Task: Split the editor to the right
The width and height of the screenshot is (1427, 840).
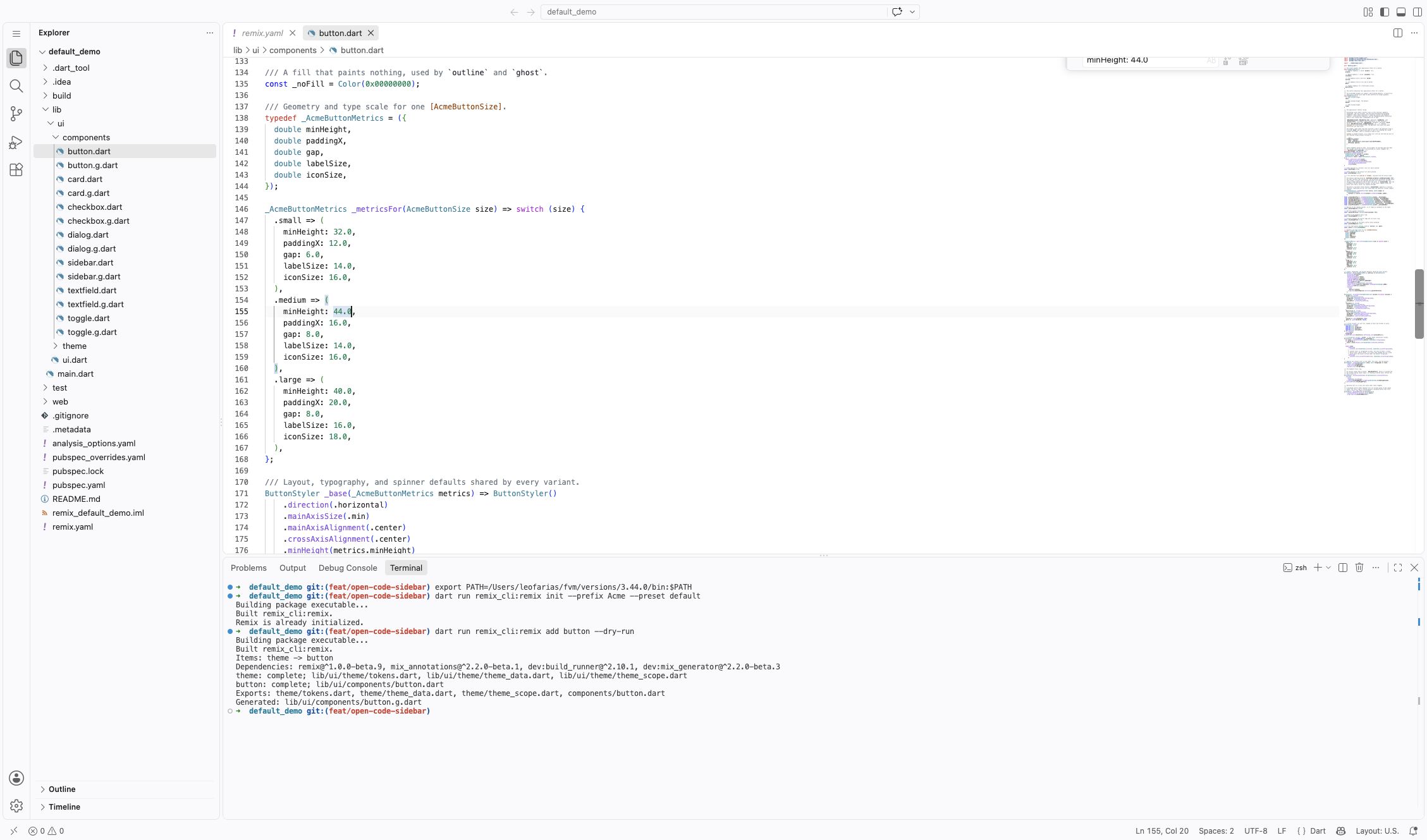Action: pos(1398,33)
